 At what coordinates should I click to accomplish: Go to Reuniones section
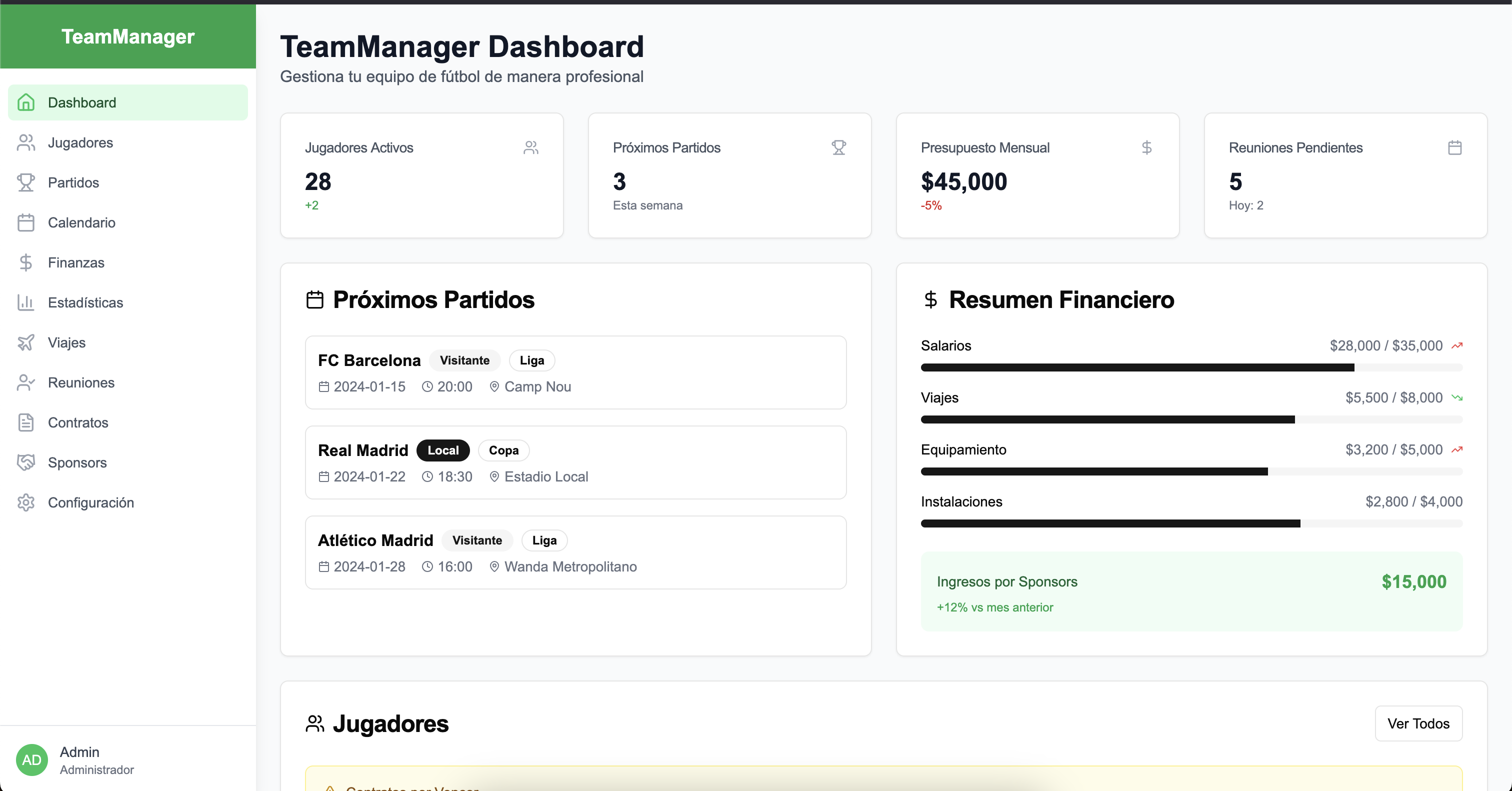(x=128, y=382)
